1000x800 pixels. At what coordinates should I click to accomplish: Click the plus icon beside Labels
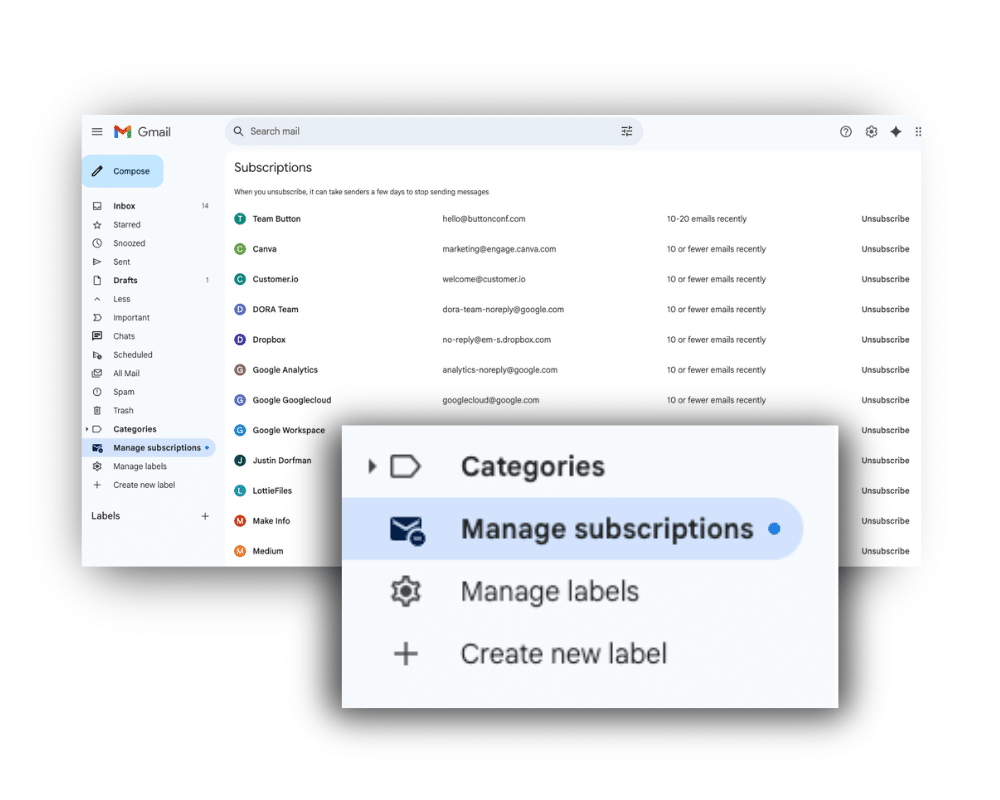pyautogui.click(x=205, y=516)
